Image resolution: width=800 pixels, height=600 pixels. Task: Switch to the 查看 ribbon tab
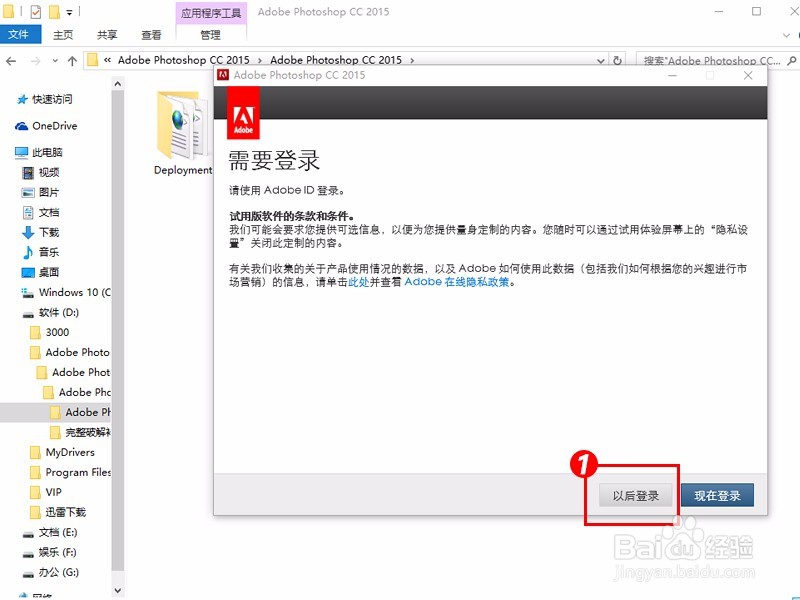(150, 33)
